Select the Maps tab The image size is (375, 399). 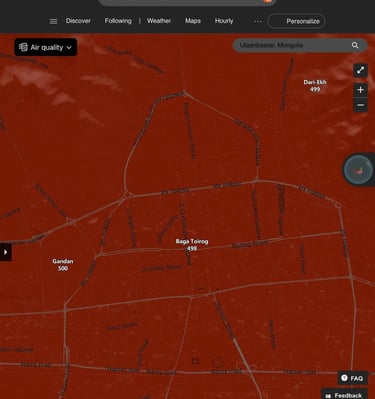[x=193, y=21]
